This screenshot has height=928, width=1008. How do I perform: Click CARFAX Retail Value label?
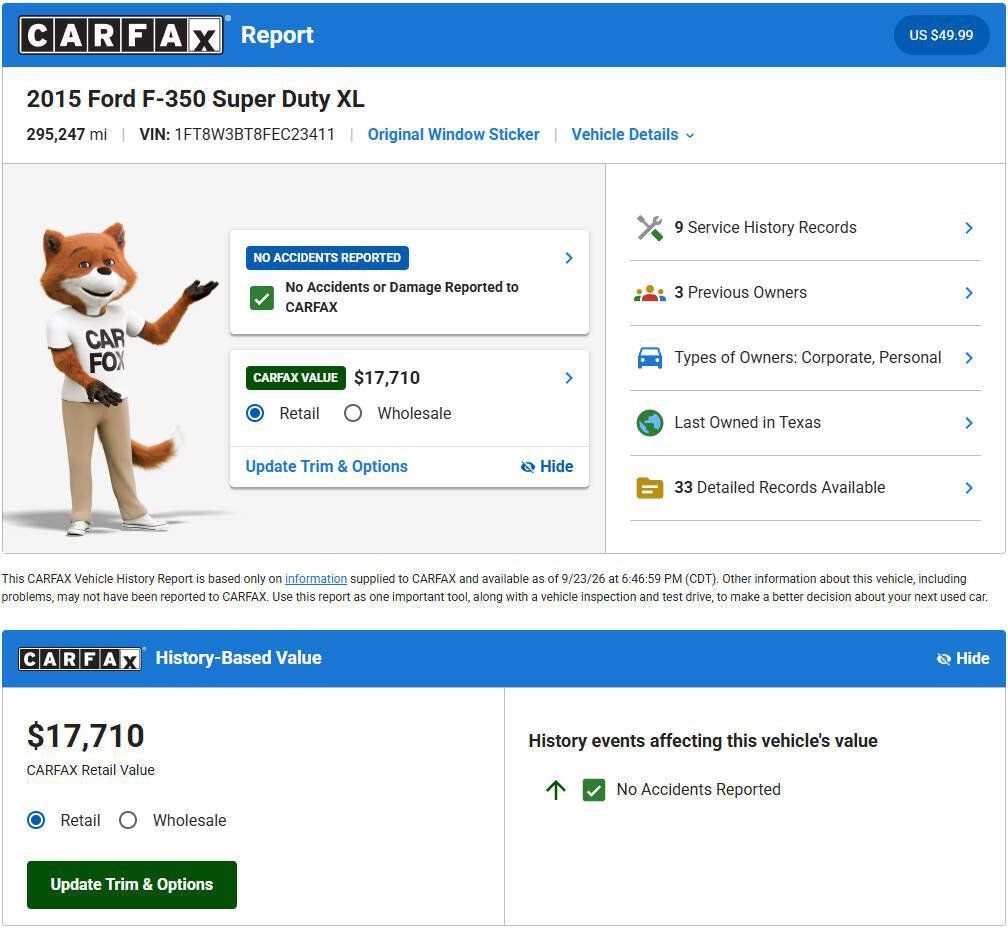click(91, 770)
